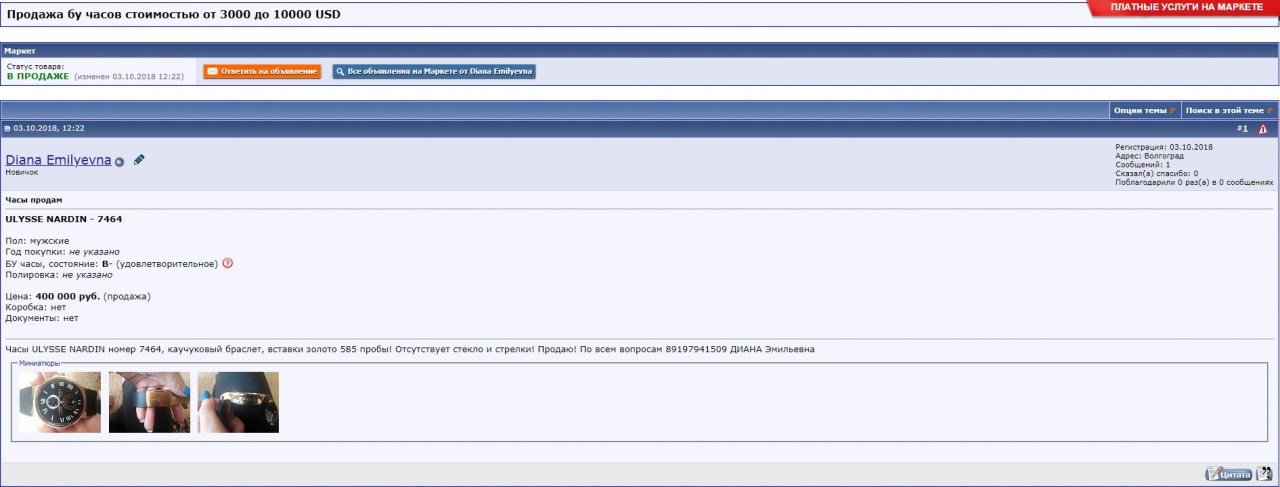Open the post number #1 permalink
This screenshot has width=1280, height=487.
[1242, 129]
